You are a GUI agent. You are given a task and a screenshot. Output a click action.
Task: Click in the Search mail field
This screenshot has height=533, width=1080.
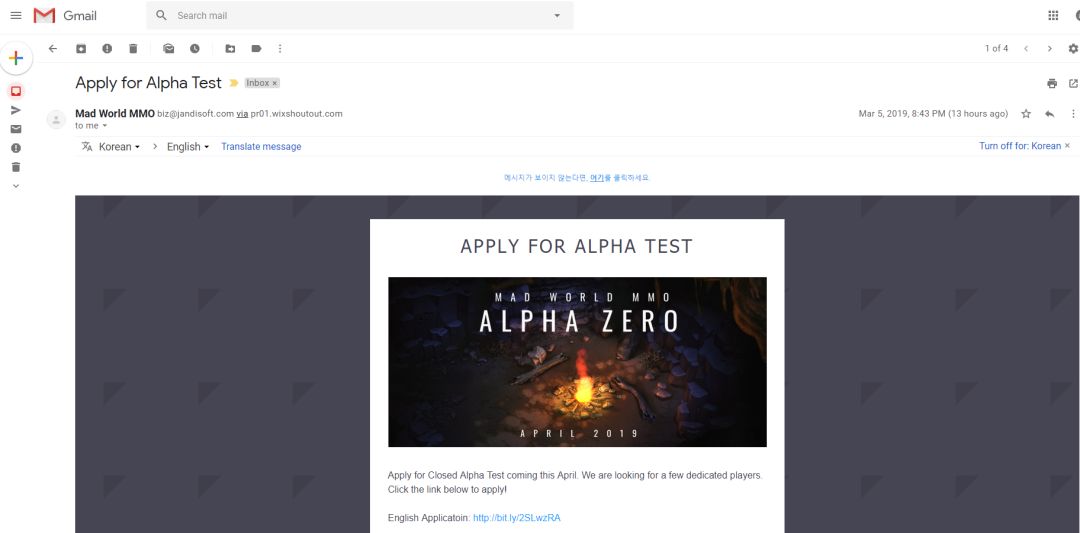[x=360, y=15]
